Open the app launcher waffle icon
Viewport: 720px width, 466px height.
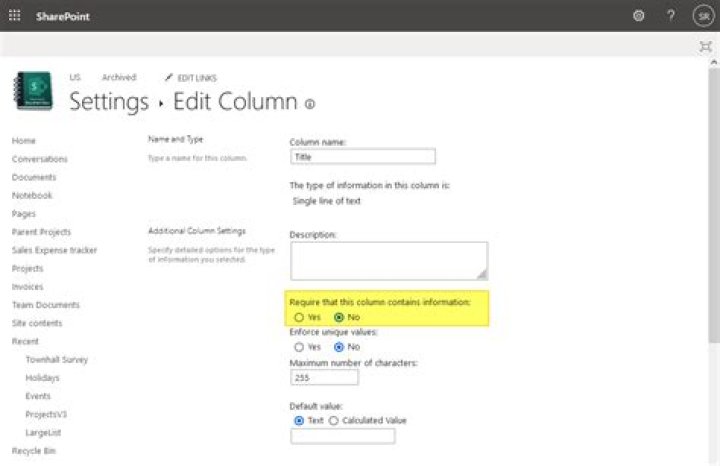[x=15, y=16]
